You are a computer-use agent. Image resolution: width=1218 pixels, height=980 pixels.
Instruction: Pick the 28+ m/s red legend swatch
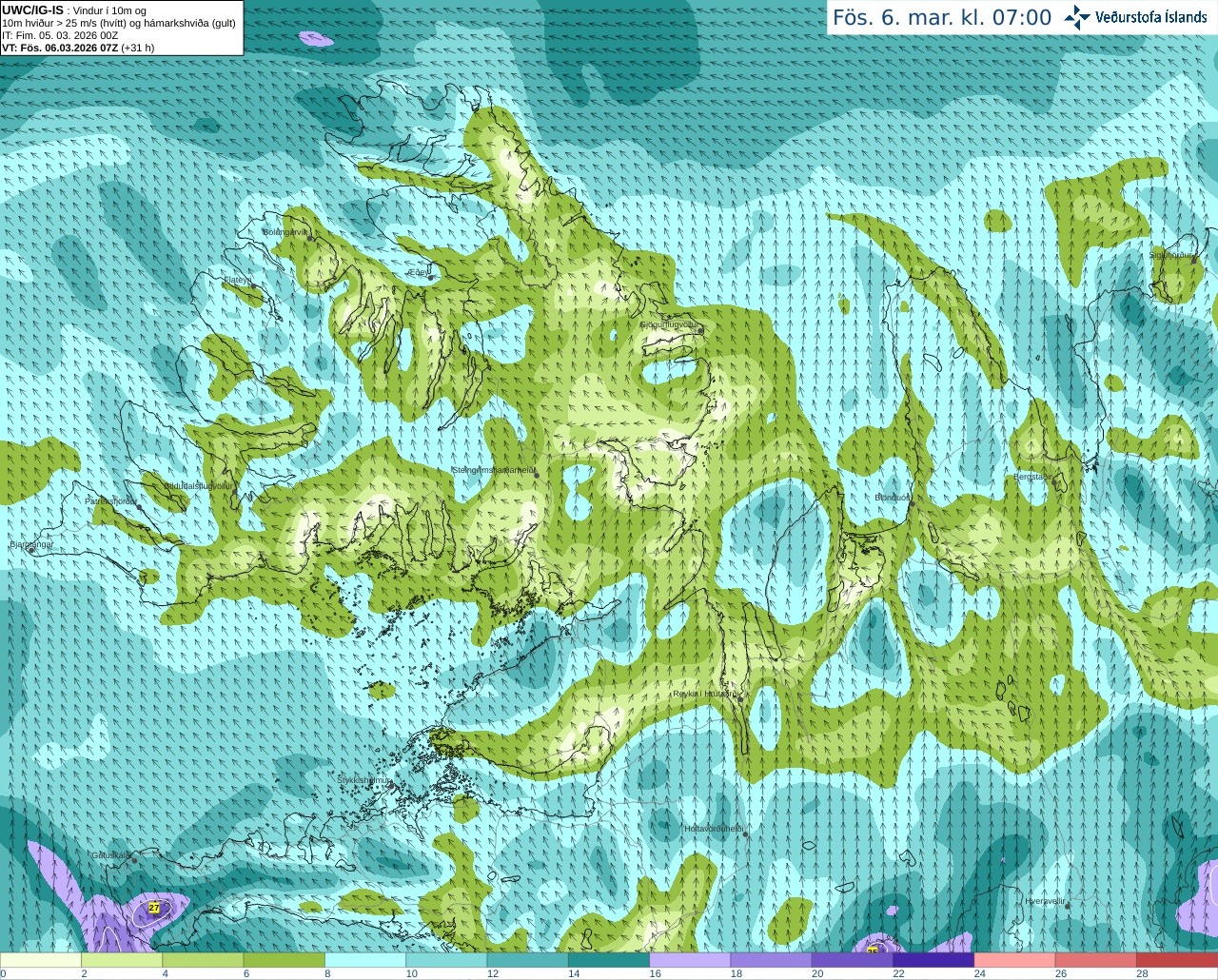(1177, 960)
